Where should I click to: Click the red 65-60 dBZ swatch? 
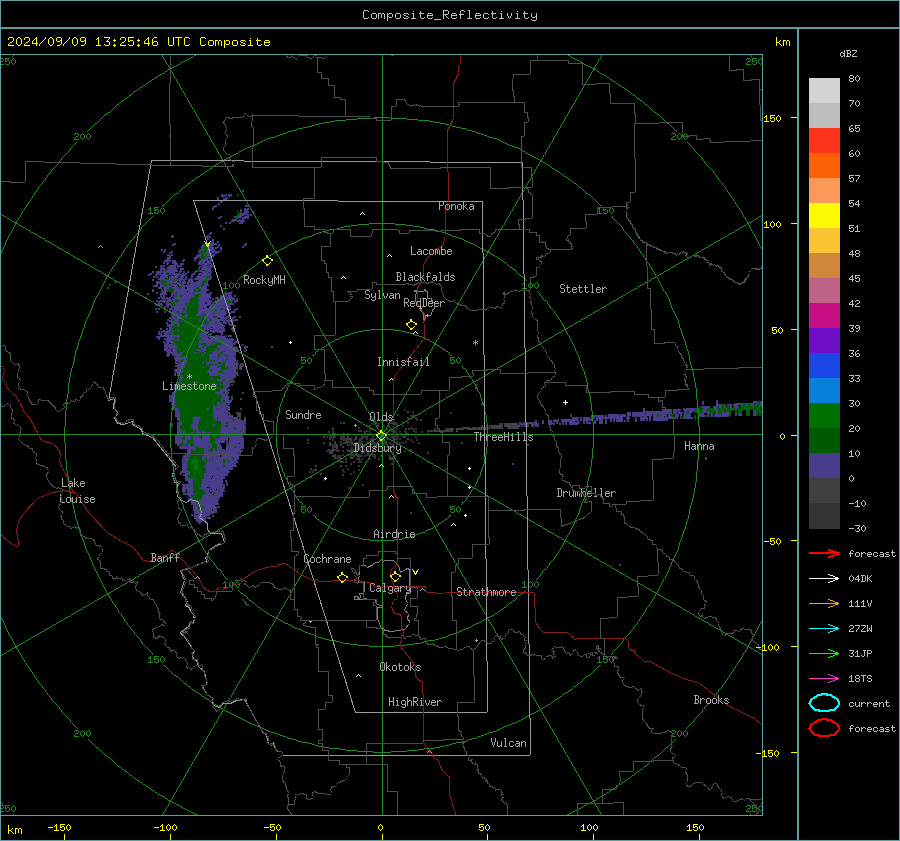(x=824, y=141)
